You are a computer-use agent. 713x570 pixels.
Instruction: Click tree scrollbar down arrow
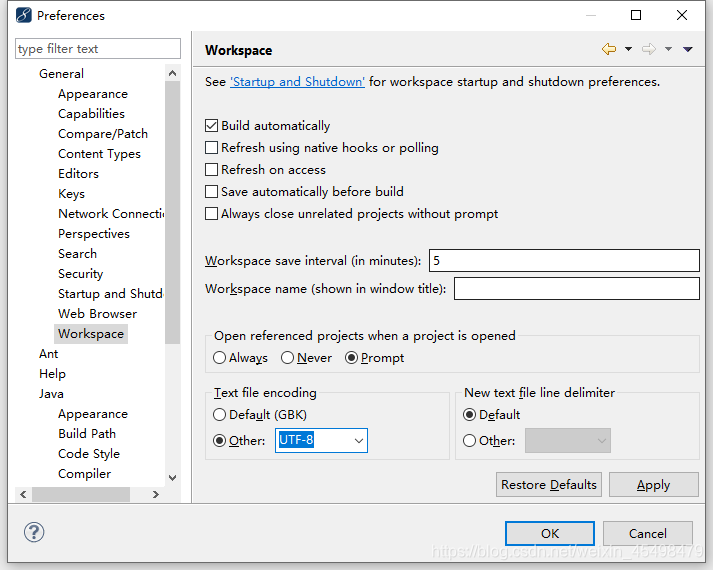(172, 477)
